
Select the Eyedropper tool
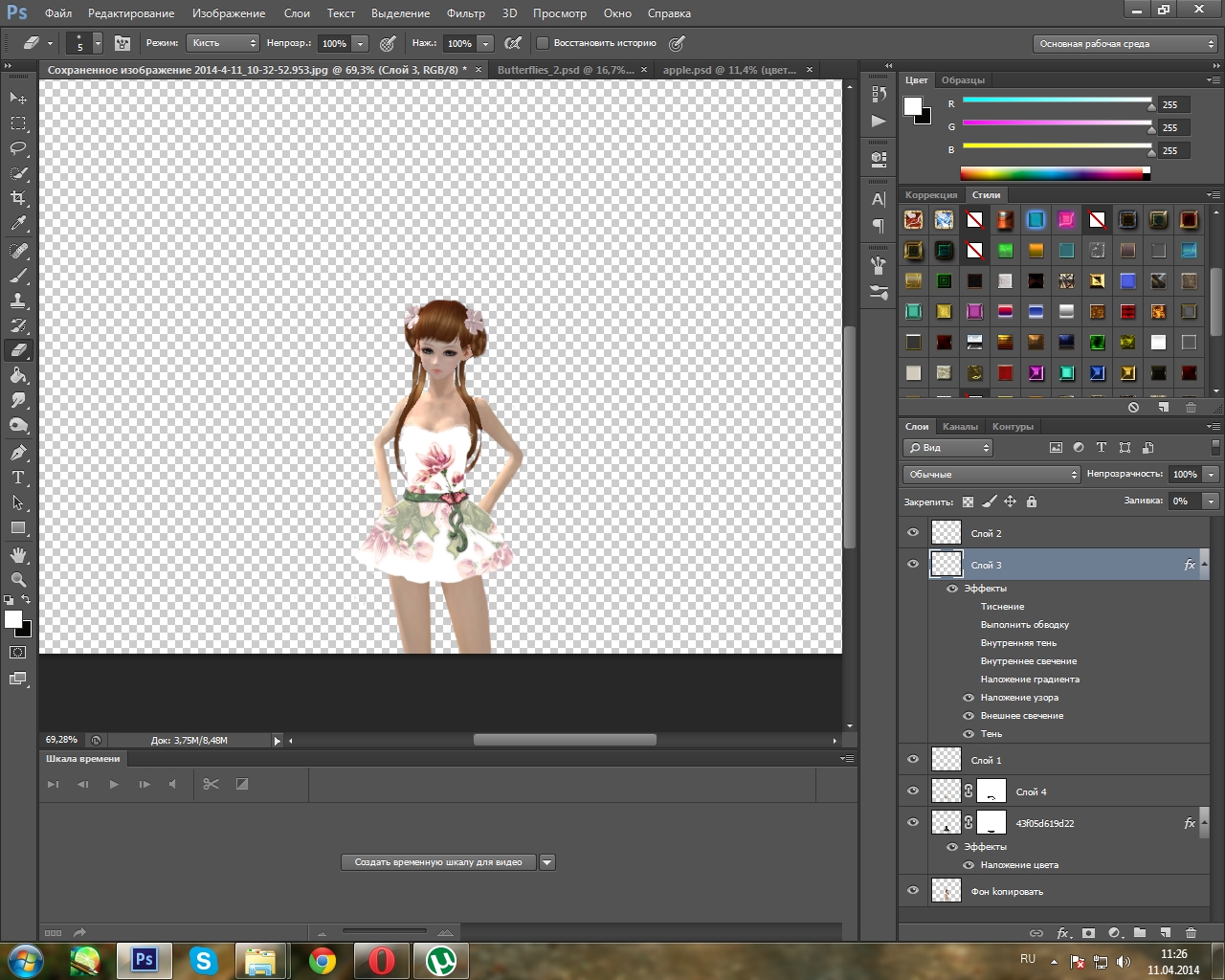coord(18,224)
